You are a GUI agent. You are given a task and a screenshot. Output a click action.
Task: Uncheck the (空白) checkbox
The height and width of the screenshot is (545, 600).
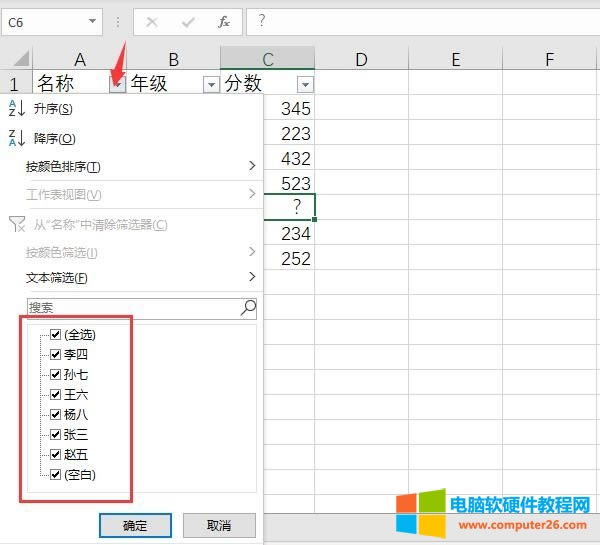pos(55,475)
